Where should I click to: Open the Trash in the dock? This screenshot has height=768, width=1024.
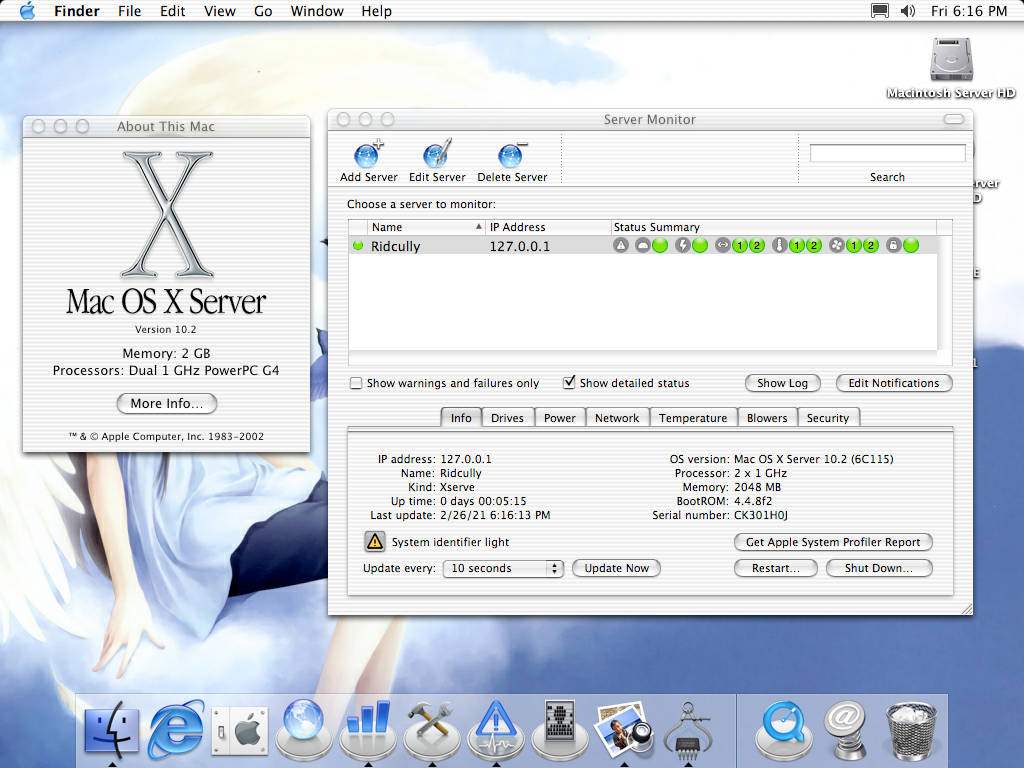click(x=911, y=731)
